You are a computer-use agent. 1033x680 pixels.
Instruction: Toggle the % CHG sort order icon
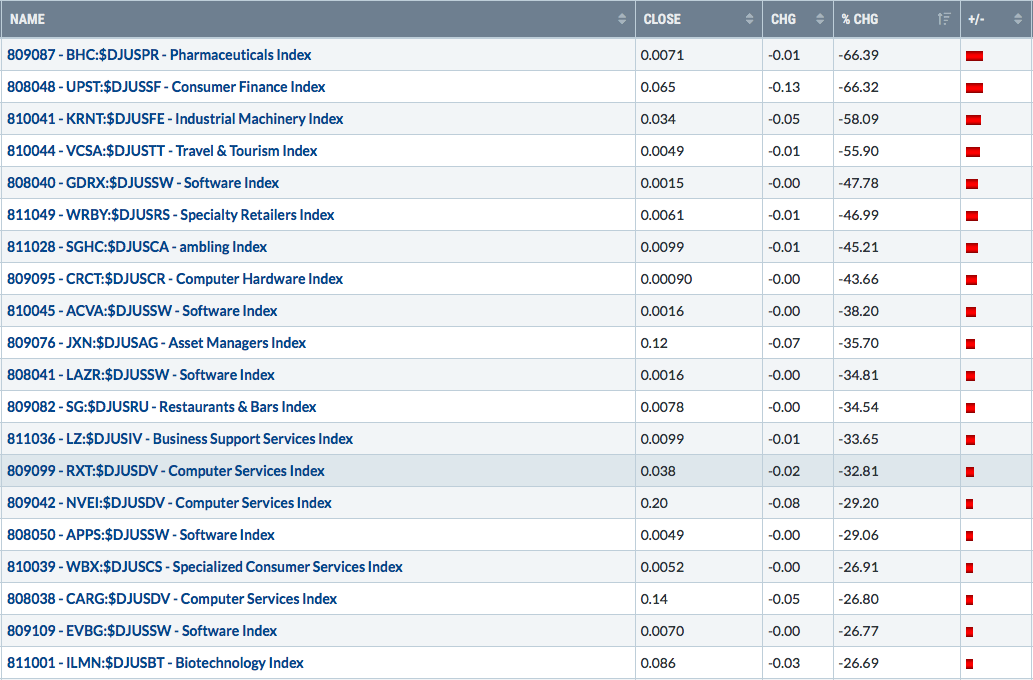[944, 19]
